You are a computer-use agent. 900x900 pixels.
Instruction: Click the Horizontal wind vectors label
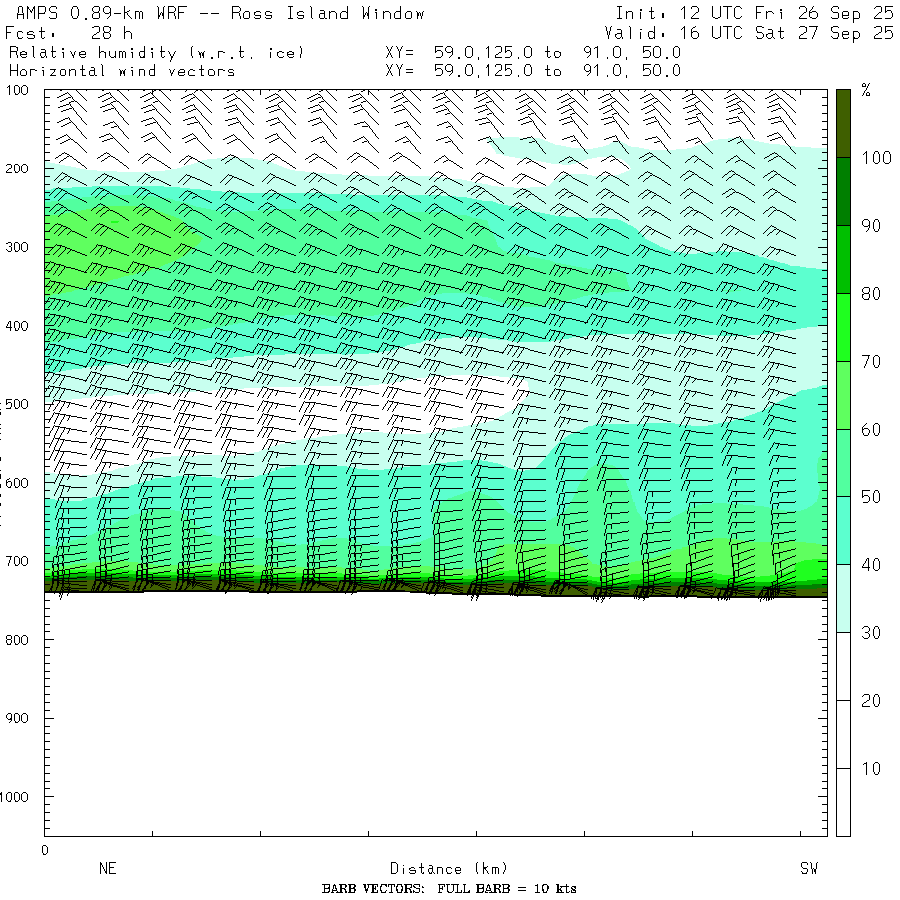pyautogui.click(x=122, y=71)
